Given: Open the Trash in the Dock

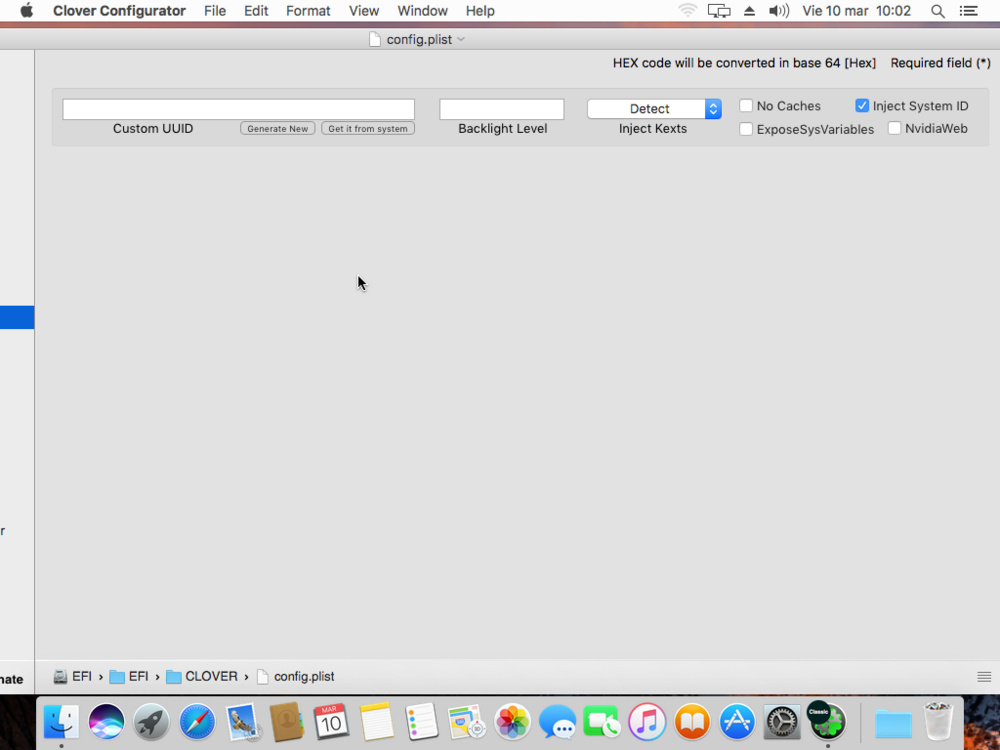Looking at the screenshot, I should pyautogui.click(x=939, y=721).
